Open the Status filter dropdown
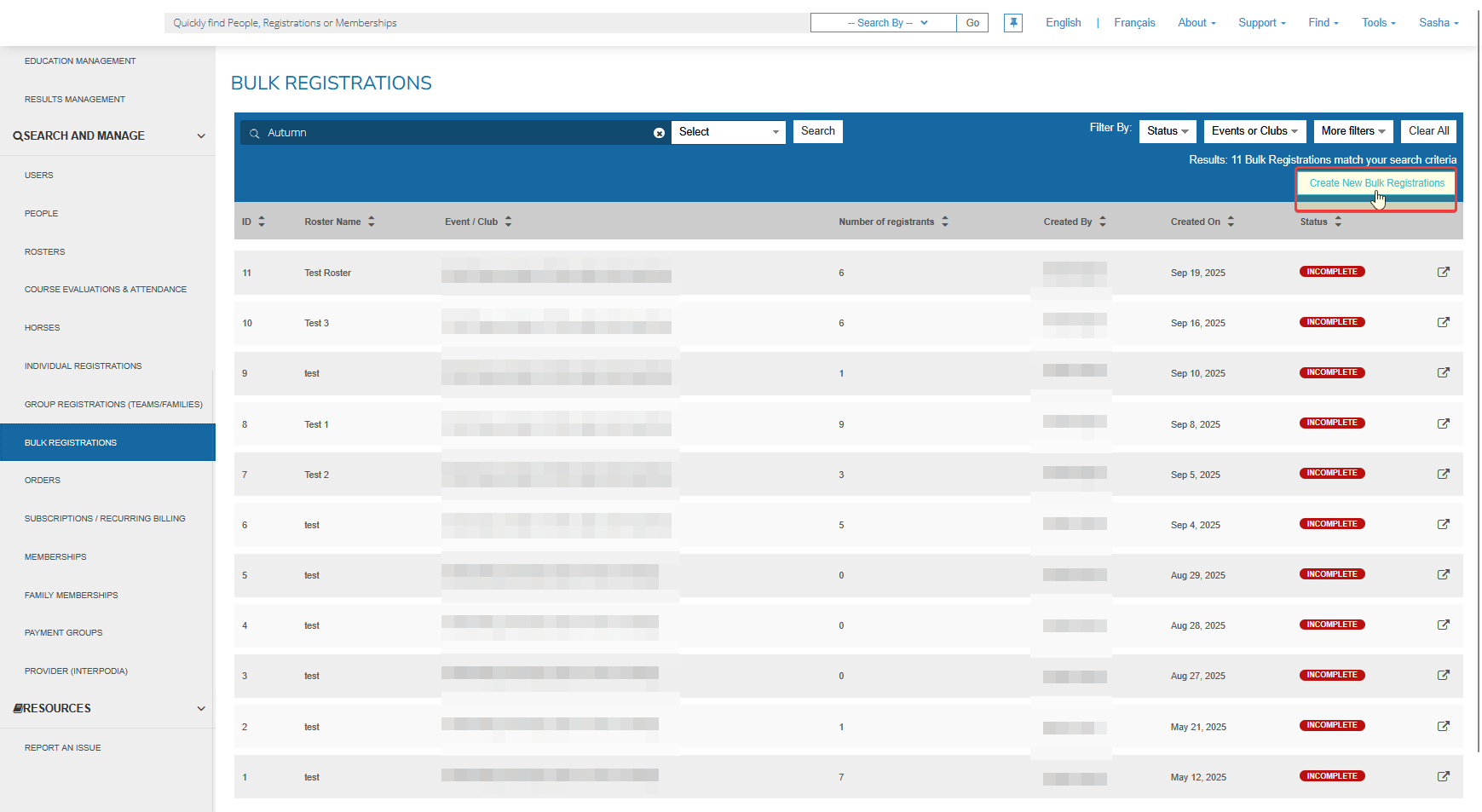Image resolution: width=1482 pixels, height=812 pixels. point(1168,131)
